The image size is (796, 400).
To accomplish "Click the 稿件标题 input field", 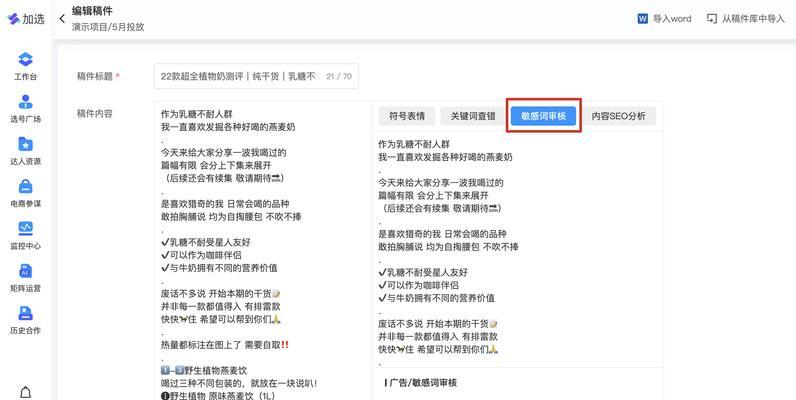I will pos(256,76).
